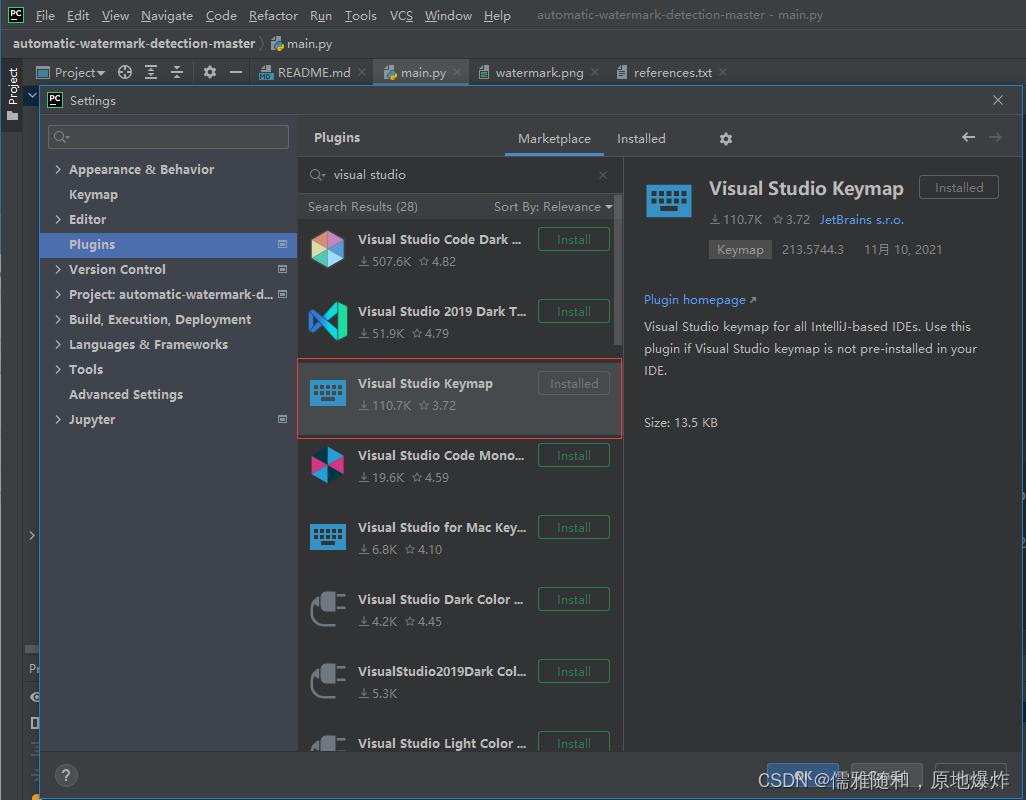This screenshot has height=800, width=1026.
Task: Open the VCS menu
Action: [401, 15]
